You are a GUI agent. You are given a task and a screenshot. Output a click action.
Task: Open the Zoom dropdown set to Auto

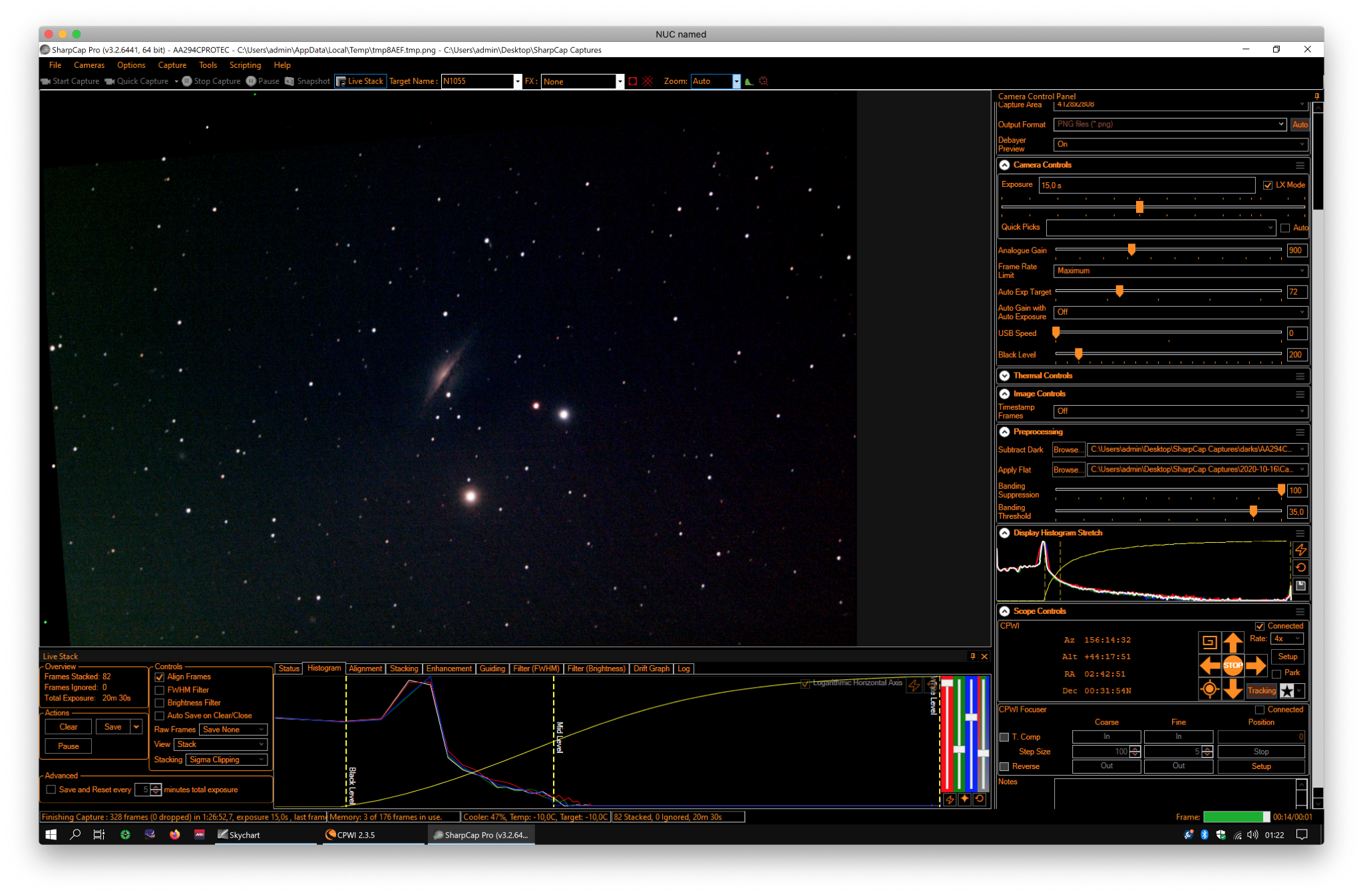715,81
